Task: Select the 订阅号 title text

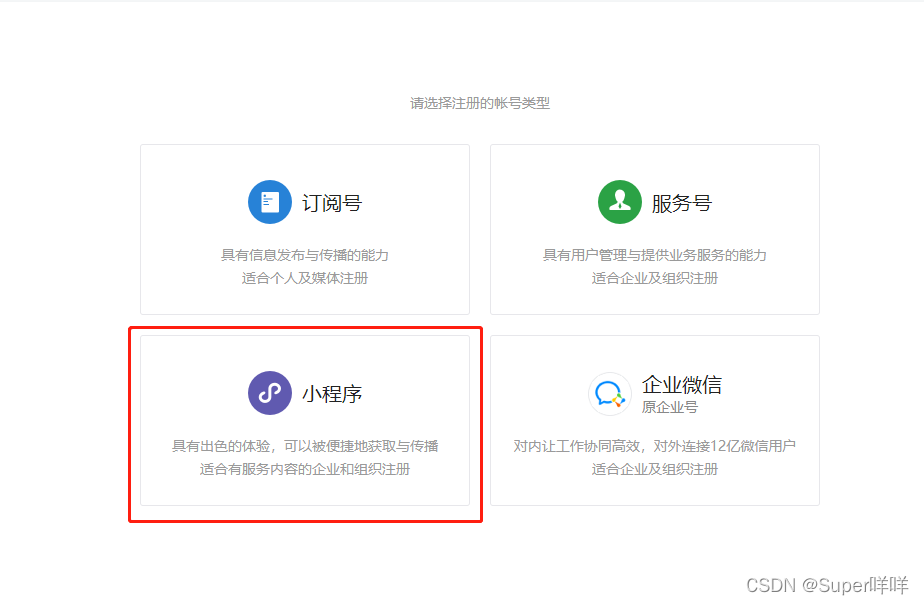Action: 332,203
